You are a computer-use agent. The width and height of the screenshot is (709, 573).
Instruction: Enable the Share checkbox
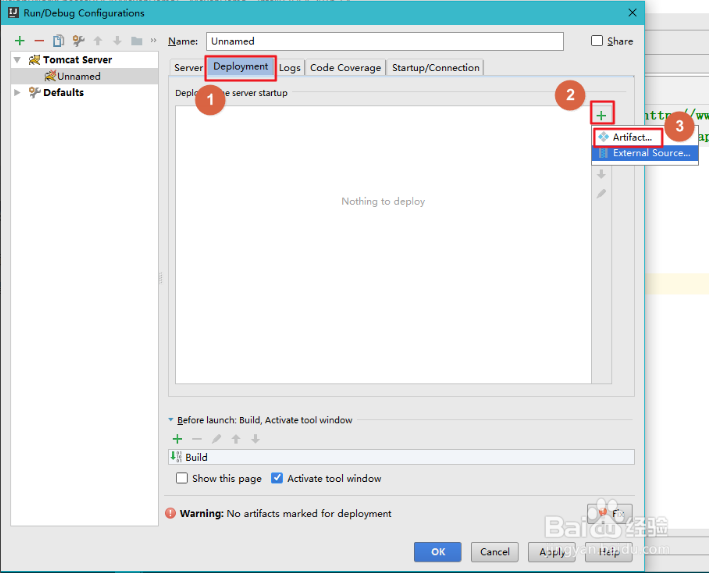click(x=597, y=41)
